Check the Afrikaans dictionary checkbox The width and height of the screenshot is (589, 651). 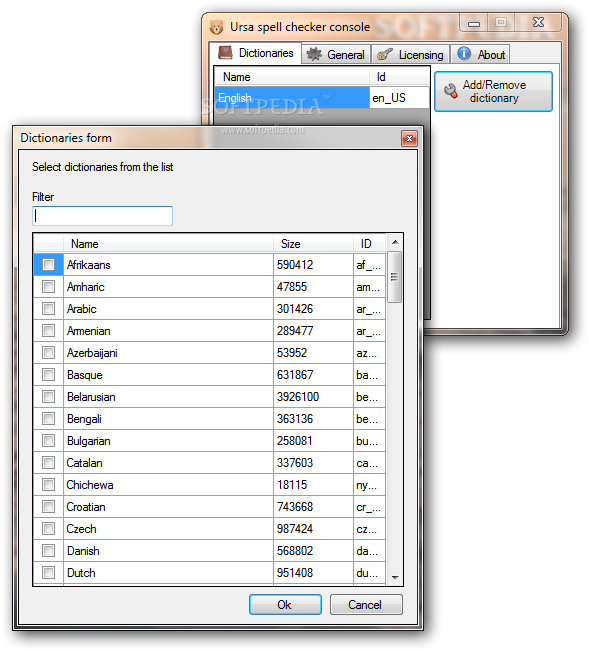49,264
